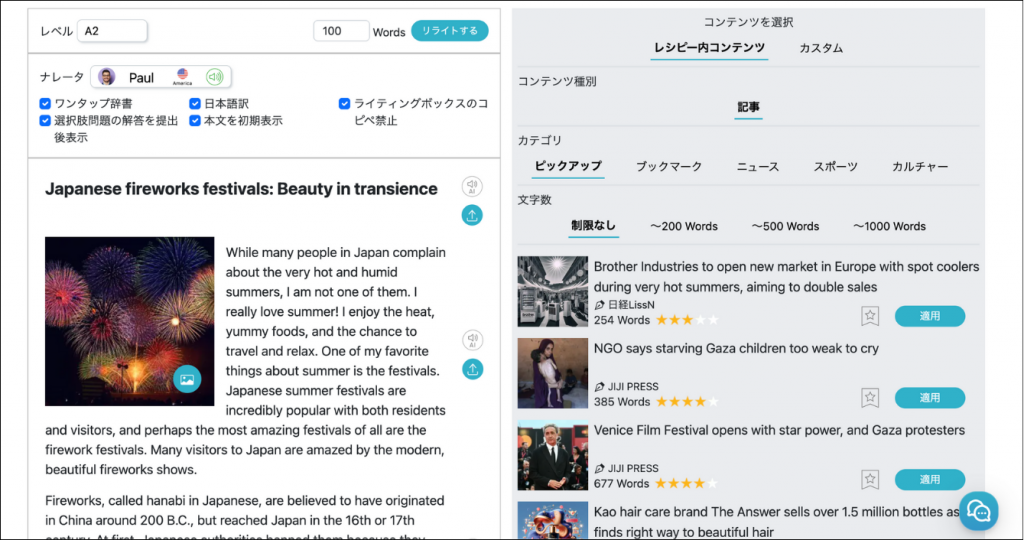
Task: Click the word count field showing 100
Action: pyautogui.click(x=341, y=31)
